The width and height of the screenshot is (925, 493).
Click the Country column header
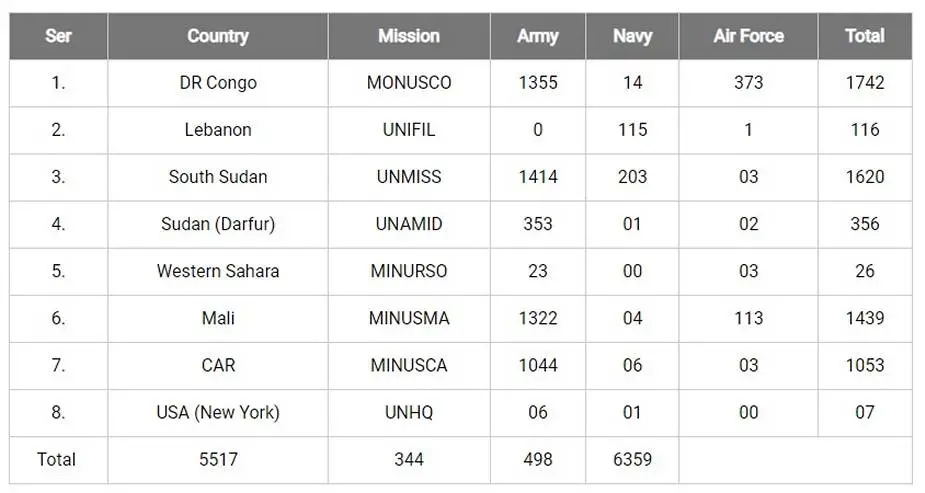(x=217, y=36)
